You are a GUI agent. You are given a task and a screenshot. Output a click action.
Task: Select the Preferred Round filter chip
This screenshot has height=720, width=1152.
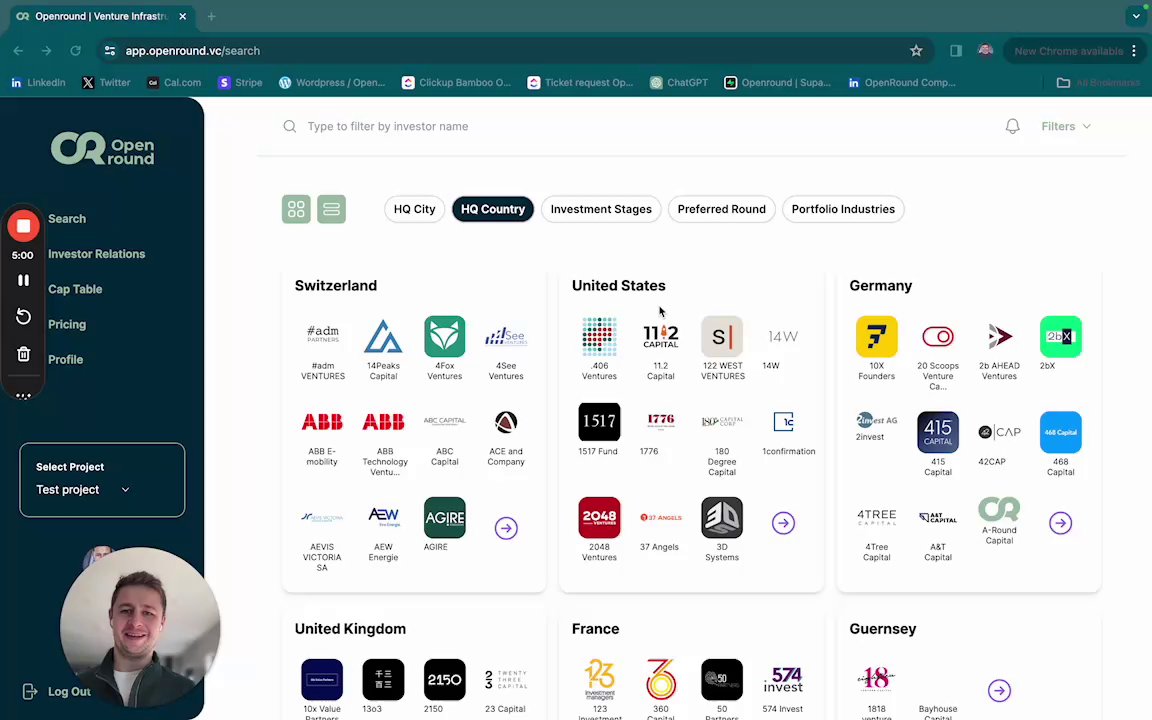pos(721,209)
